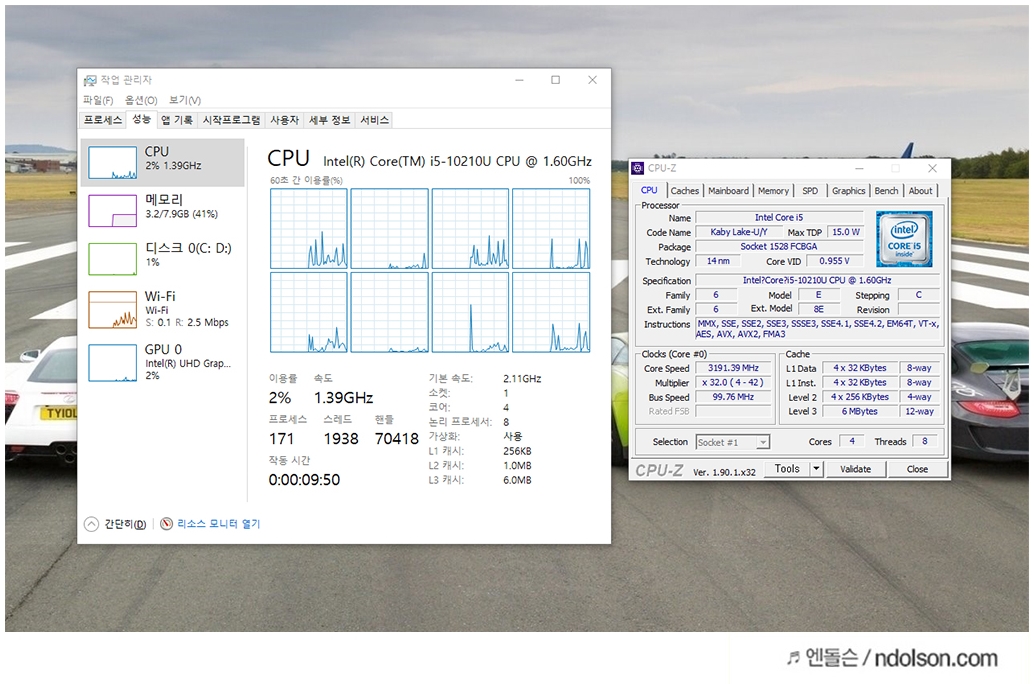Switch to the 프로세스 tab
1034x684 pixels.
pyautogui.click(x=103, y=120)
